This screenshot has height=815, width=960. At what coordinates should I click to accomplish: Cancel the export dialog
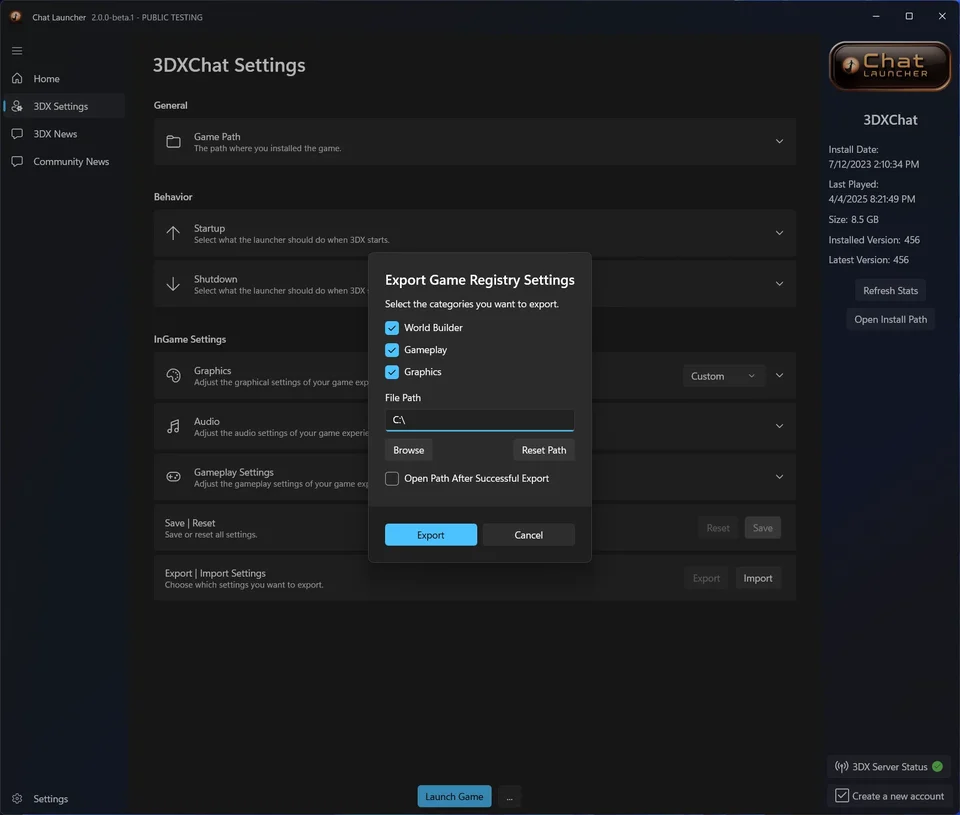pyautogui.click(x=528, y=535)
